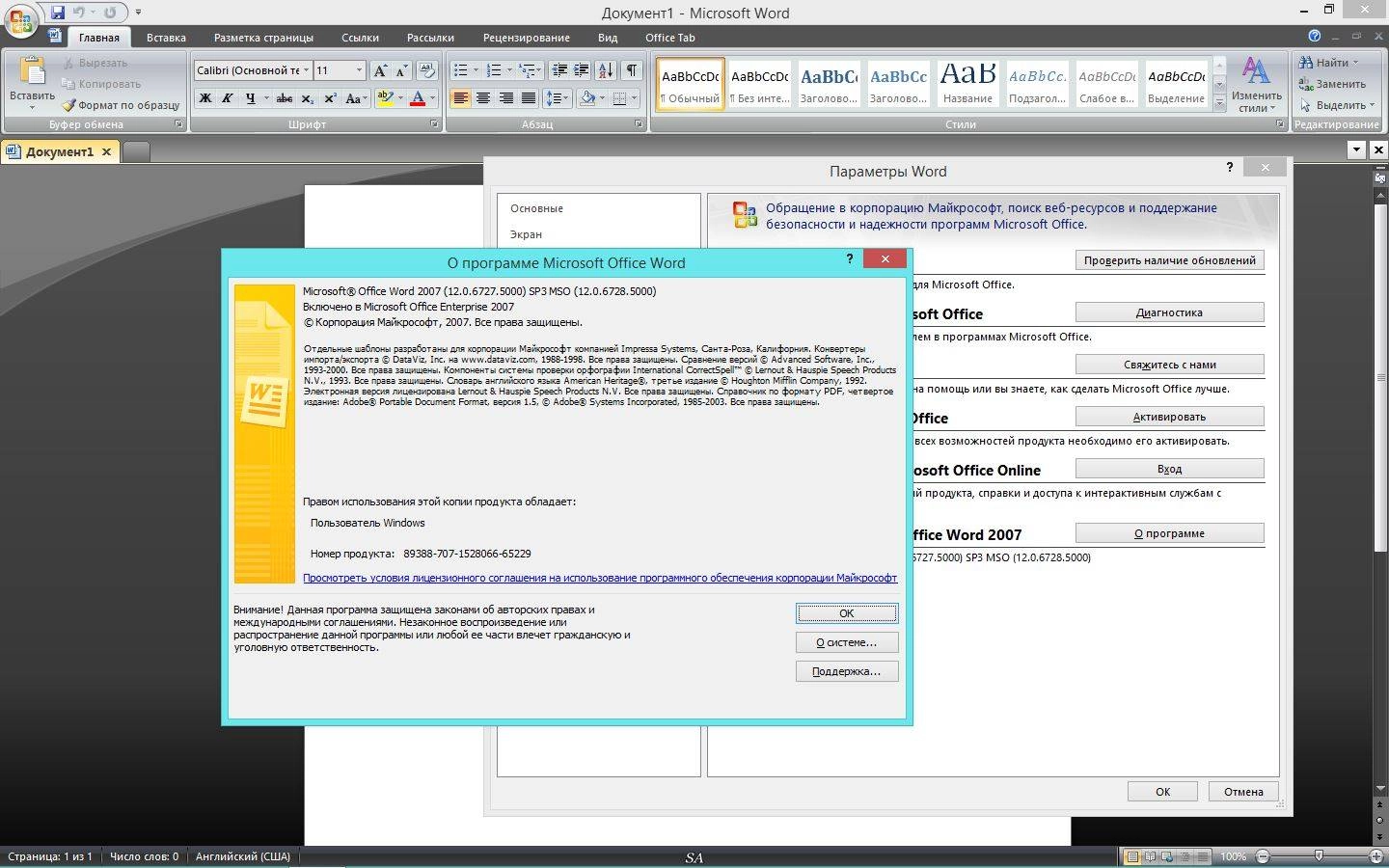Zoom out with the minus button
The width and height of the screenshot is (1389, 868).
coord(1263,856)
